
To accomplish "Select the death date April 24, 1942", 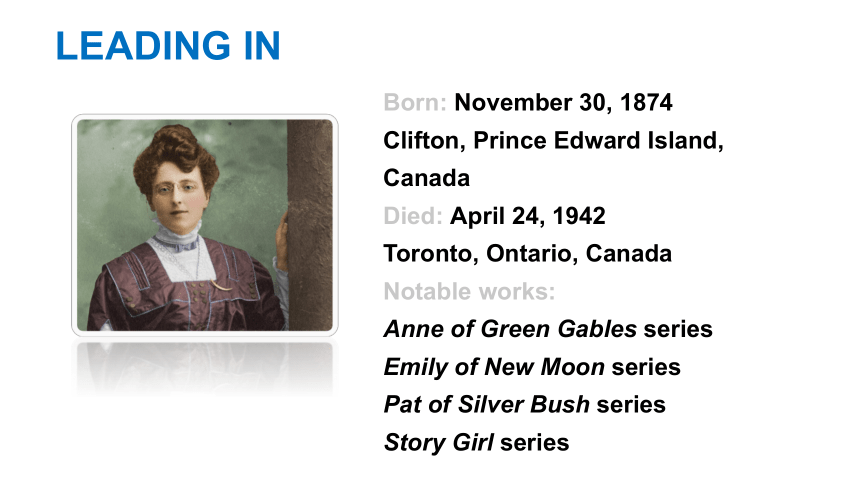I will pyautogui.click(x=528, y=216).
